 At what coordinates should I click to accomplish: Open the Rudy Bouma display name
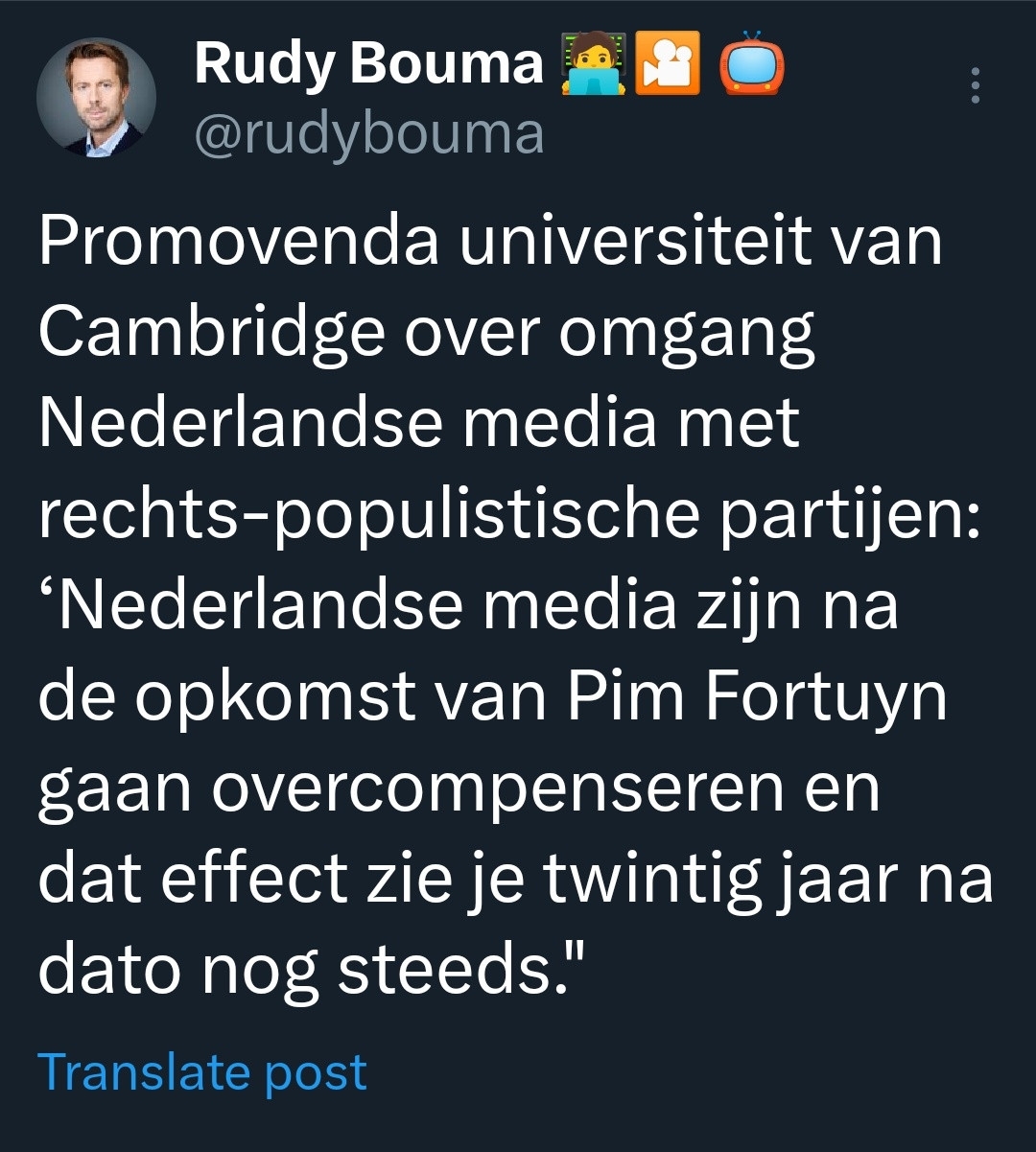tap(368, 64)
